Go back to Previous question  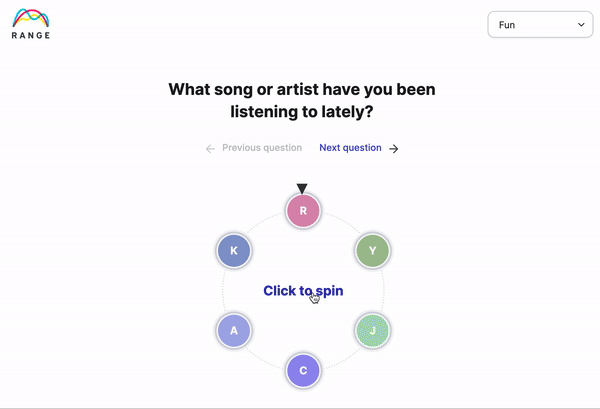262,148
